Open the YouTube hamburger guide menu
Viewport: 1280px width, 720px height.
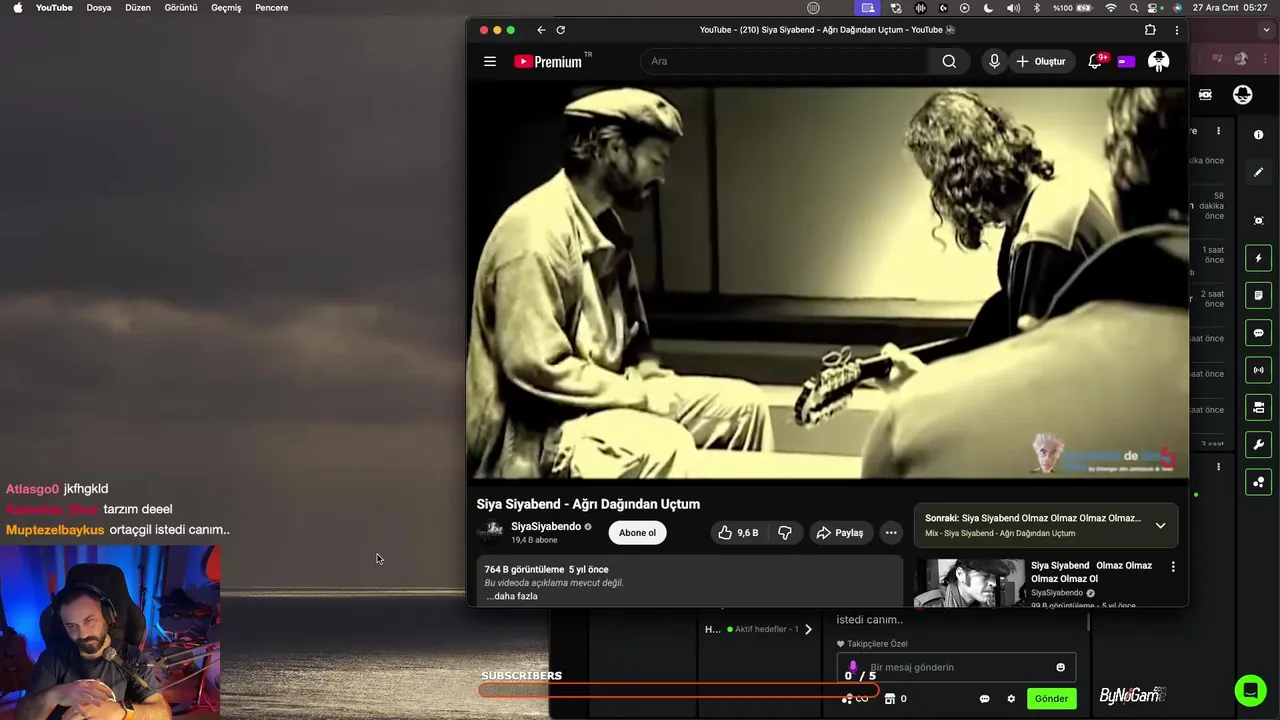tap(490, 61)
